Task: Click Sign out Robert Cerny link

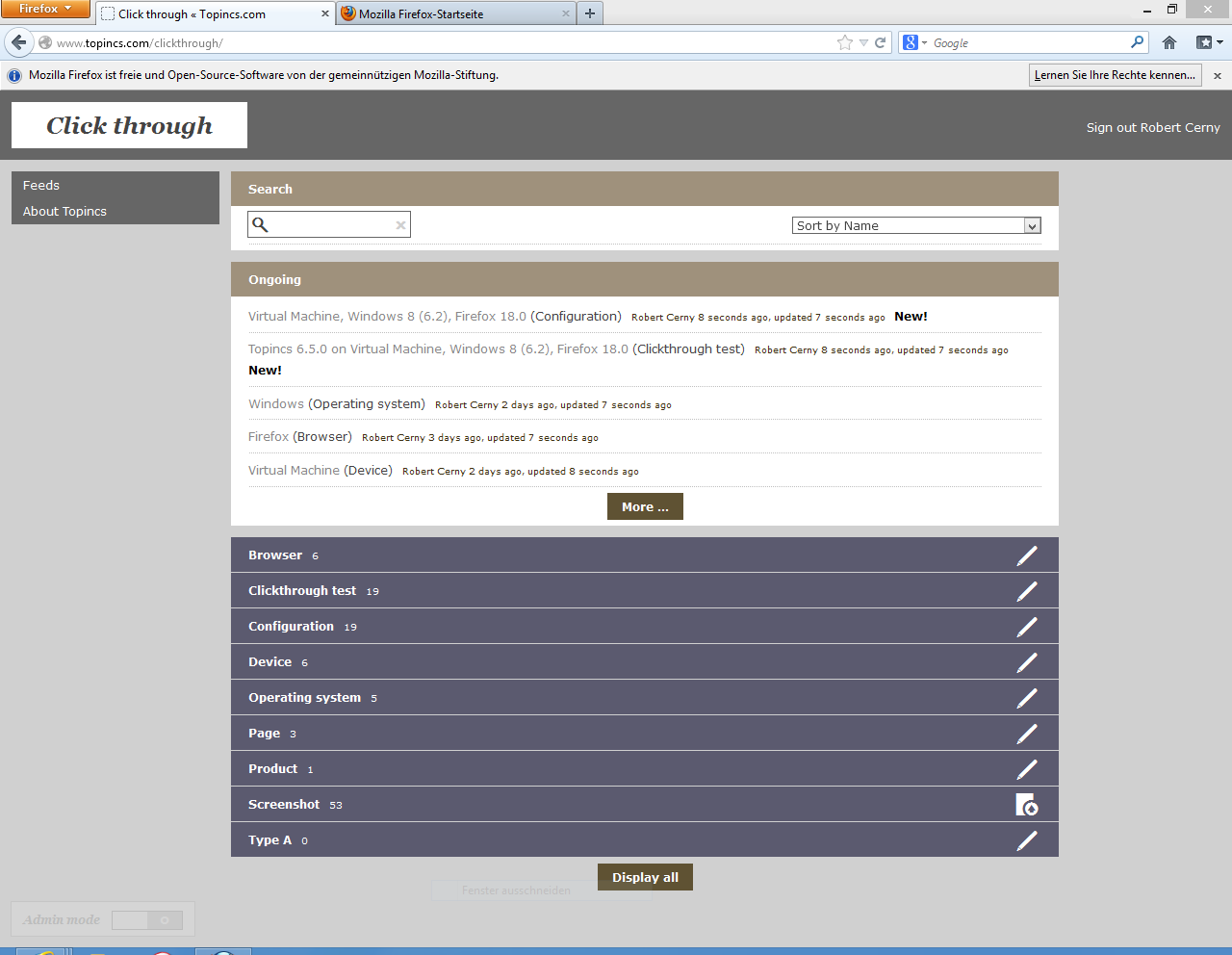Action: [1152, 127]
